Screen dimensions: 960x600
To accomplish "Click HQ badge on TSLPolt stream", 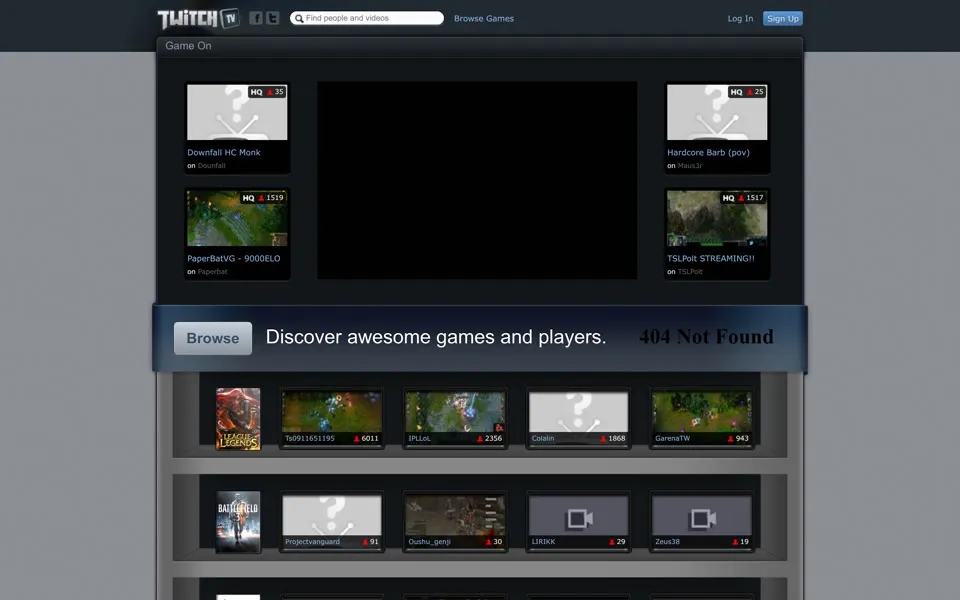I will (x=728, y=198).
